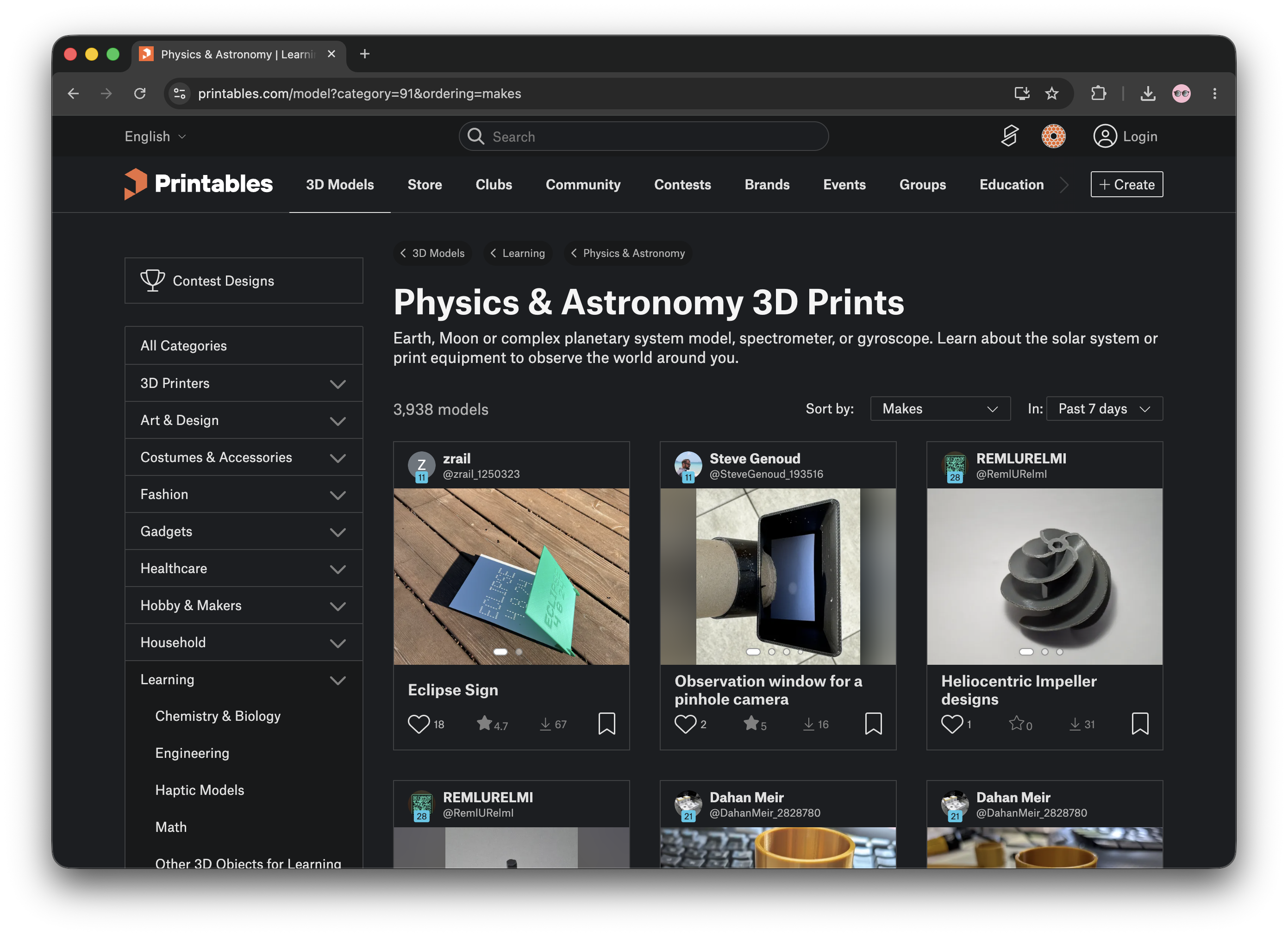
Task: Open the Haptic Models subcategory
Action: [x=200, y=789]
